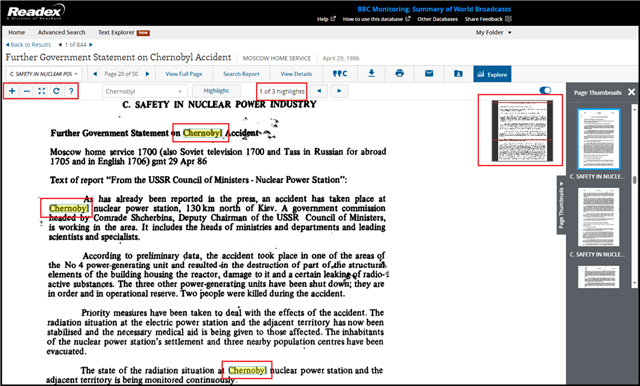Clear the Chernobyl search box with the x
640x386 pixels.
coord(180,91)
